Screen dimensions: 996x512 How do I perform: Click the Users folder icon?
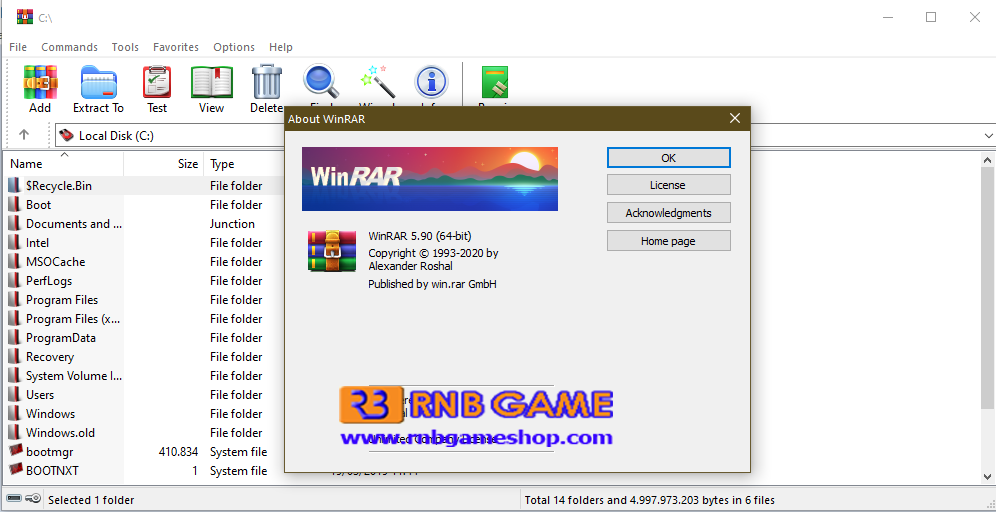15,394
